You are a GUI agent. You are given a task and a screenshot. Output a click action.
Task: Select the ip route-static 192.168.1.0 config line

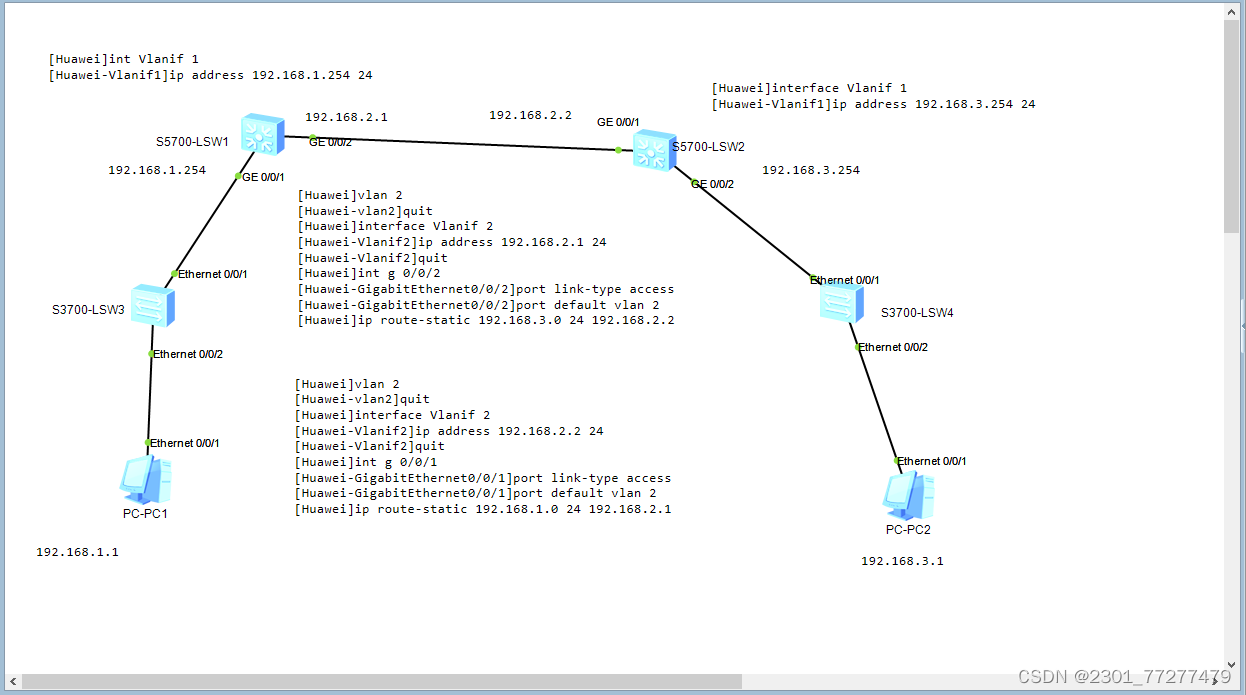(x=483, y=509)
